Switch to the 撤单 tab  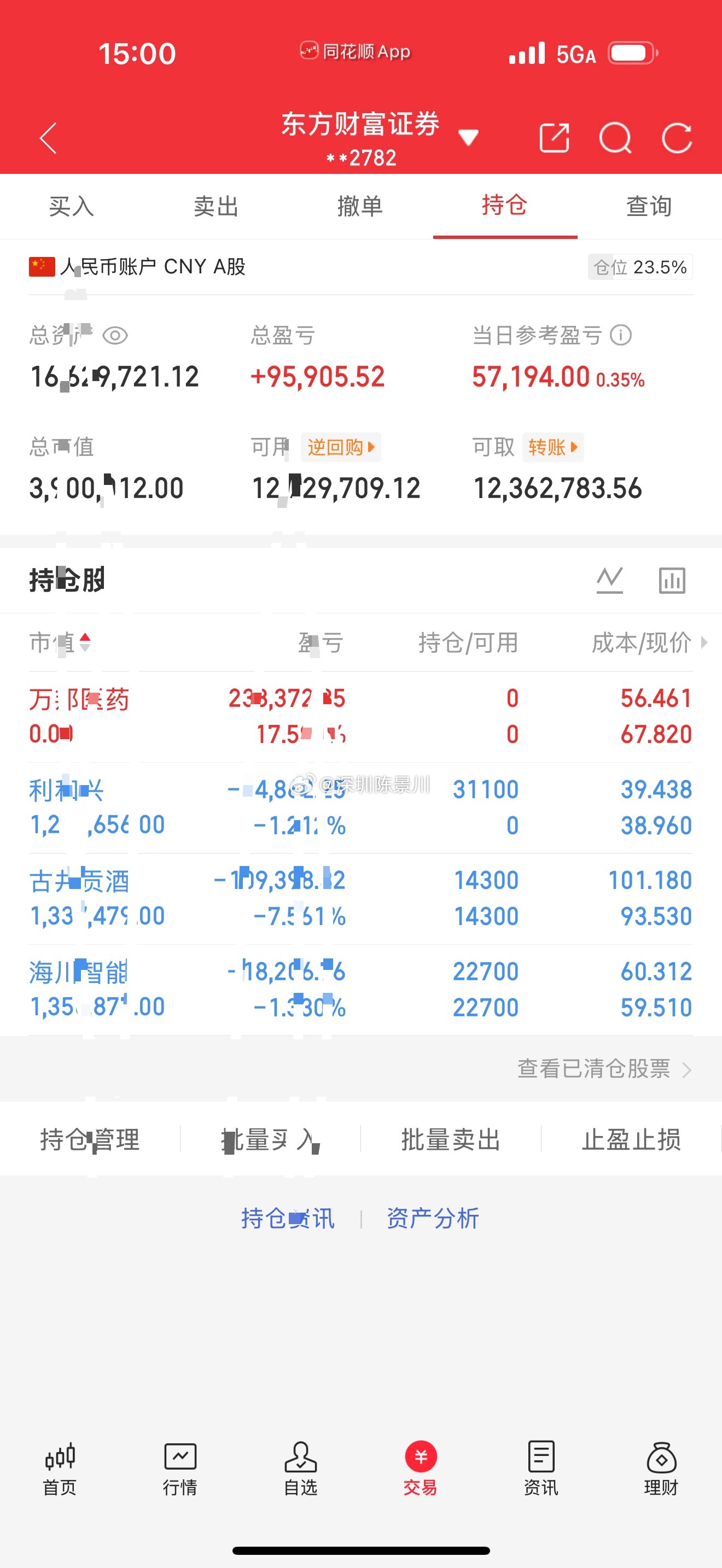click(360, 206)
